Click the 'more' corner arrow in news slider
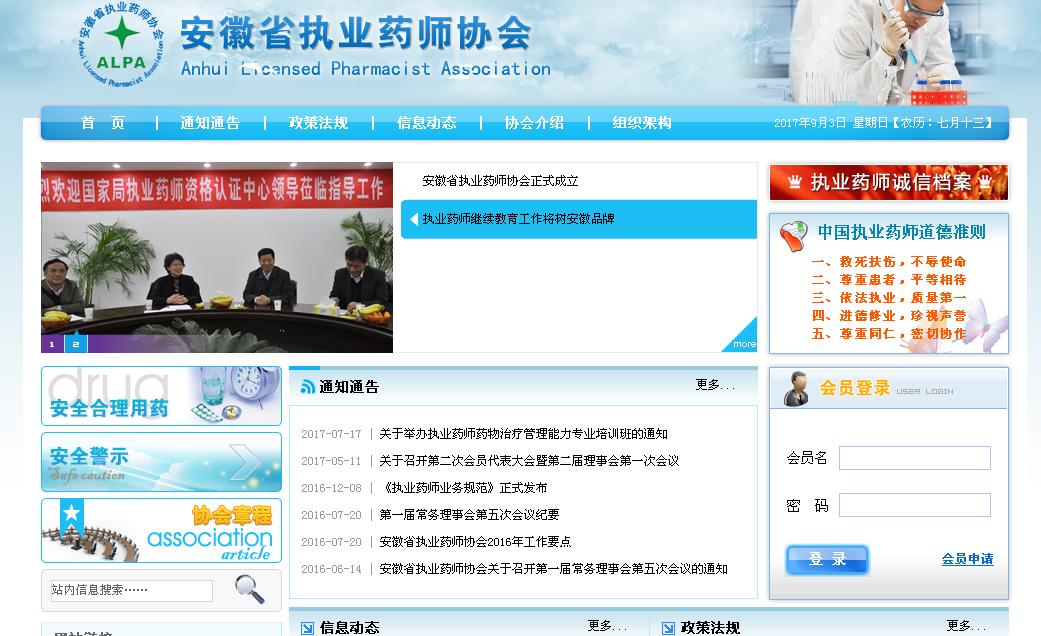 click(742, 338)
